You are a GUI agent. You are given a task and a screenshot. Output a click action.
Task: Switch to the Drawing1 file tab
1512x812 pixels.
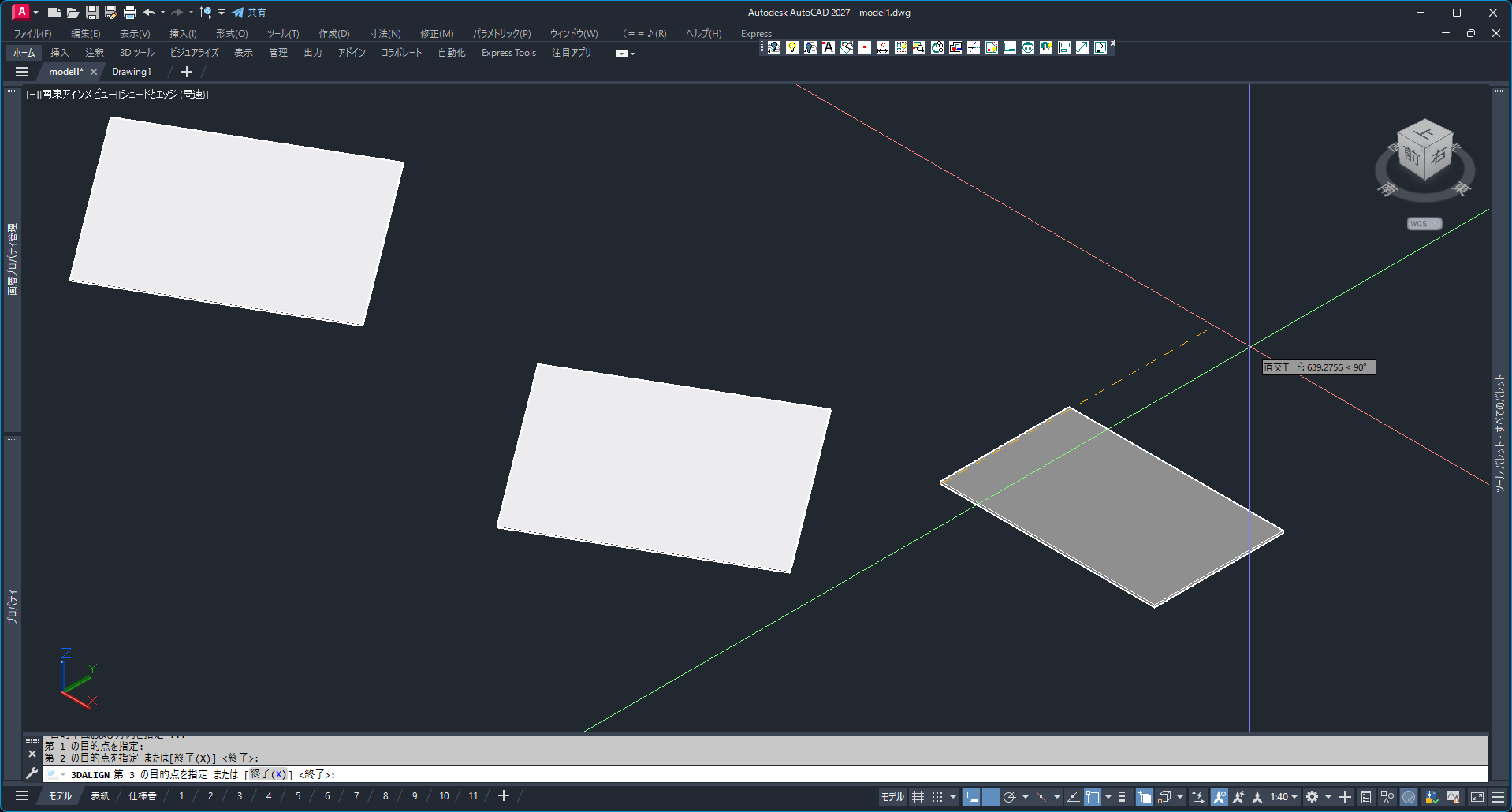pyautogui.click(x=132, y=72)
